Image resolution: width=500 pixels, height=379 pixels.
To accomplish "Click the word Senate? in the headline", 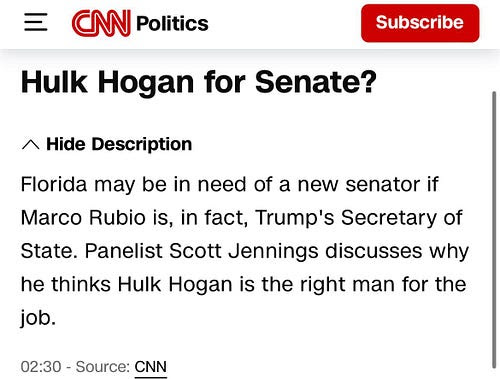I will [x=316, y=82].
